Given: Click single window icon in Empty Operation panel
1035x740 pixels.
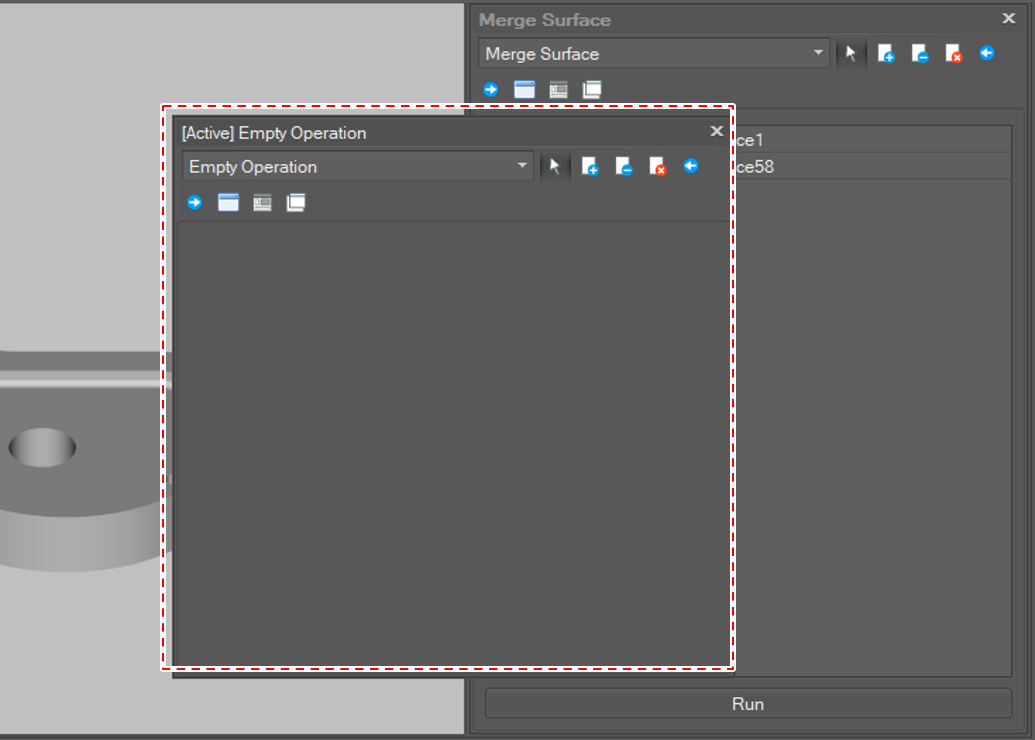Looking at the screenshot, I should 228,203.
